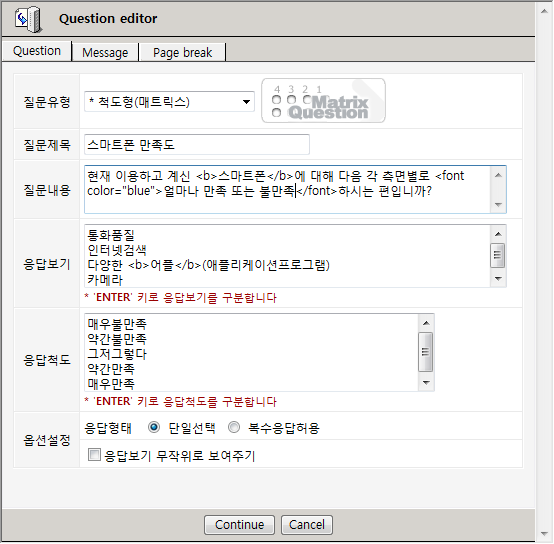Click up arrow of 응답척도 scrollbar
The height and width of the screenshot is (544, 554).
(x=426, y=323)
